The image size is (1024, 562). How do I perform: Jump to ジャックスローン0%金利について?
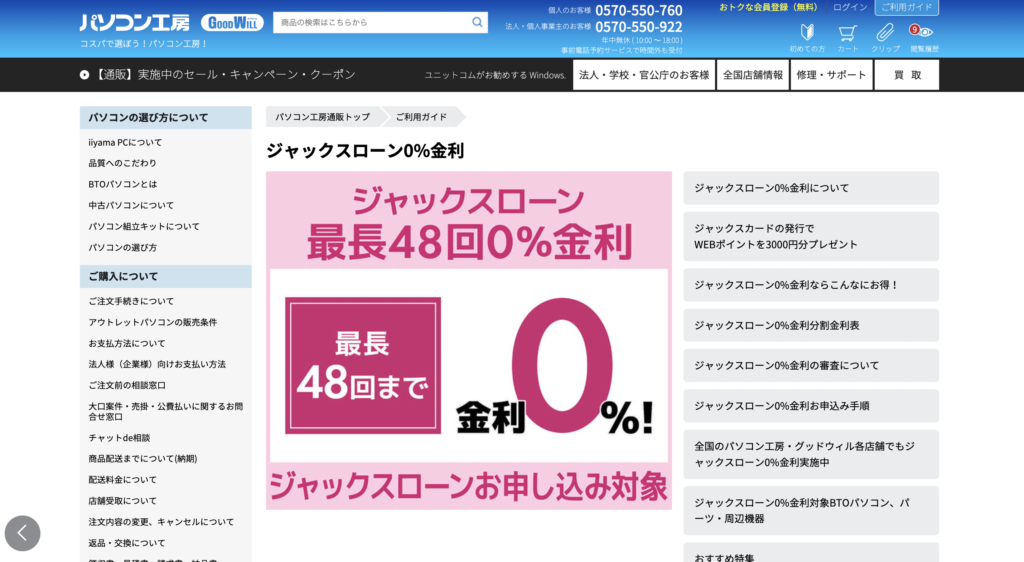pos(811,188)
